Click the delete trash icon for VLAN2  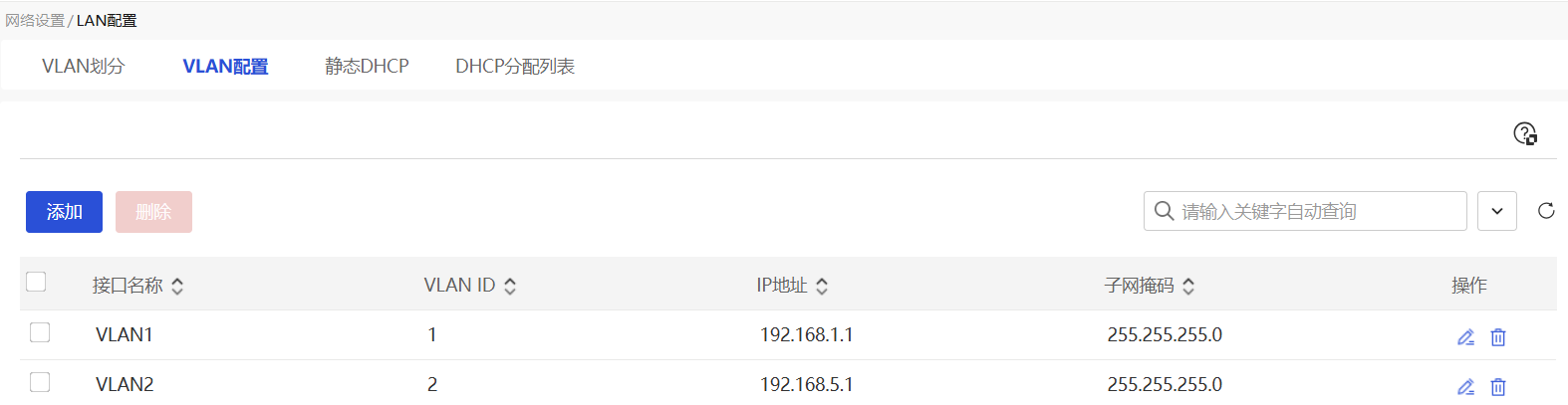pos(1497,387)
